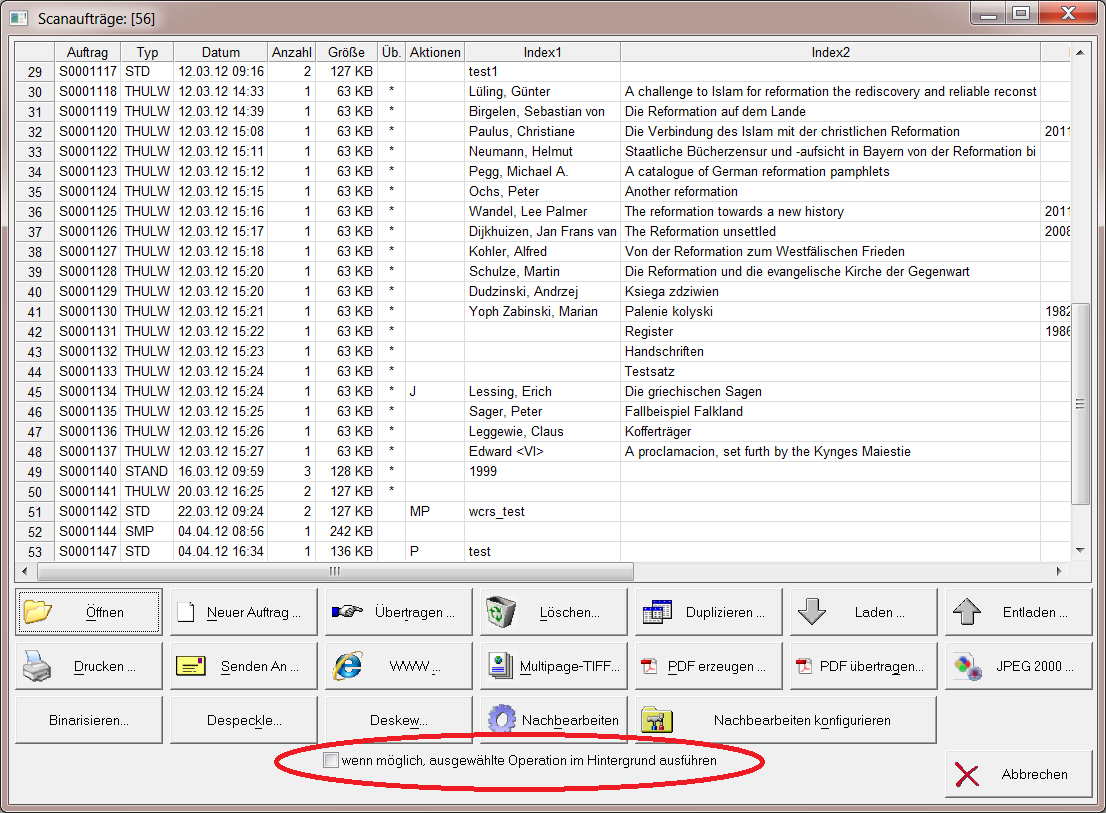Click the Aktionen column header
This screenshot has height=813, width=1106.
click(435, 52)
